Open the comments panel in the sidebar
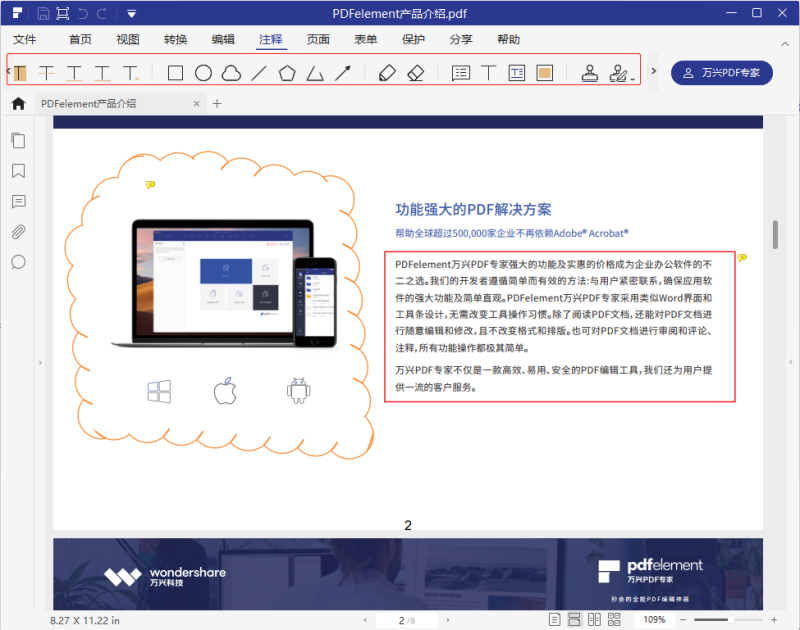The height and width of the screenshot is (630, 800). coord(20,202)
